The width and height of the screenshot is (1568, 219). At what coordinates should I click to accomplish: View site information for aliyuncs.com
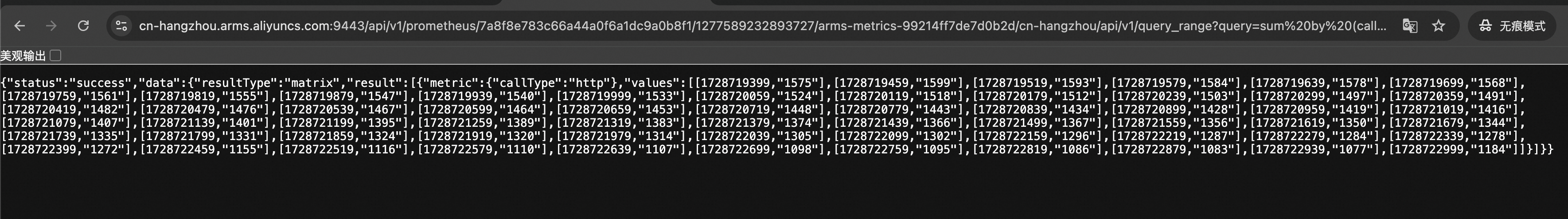pos(122,26)
